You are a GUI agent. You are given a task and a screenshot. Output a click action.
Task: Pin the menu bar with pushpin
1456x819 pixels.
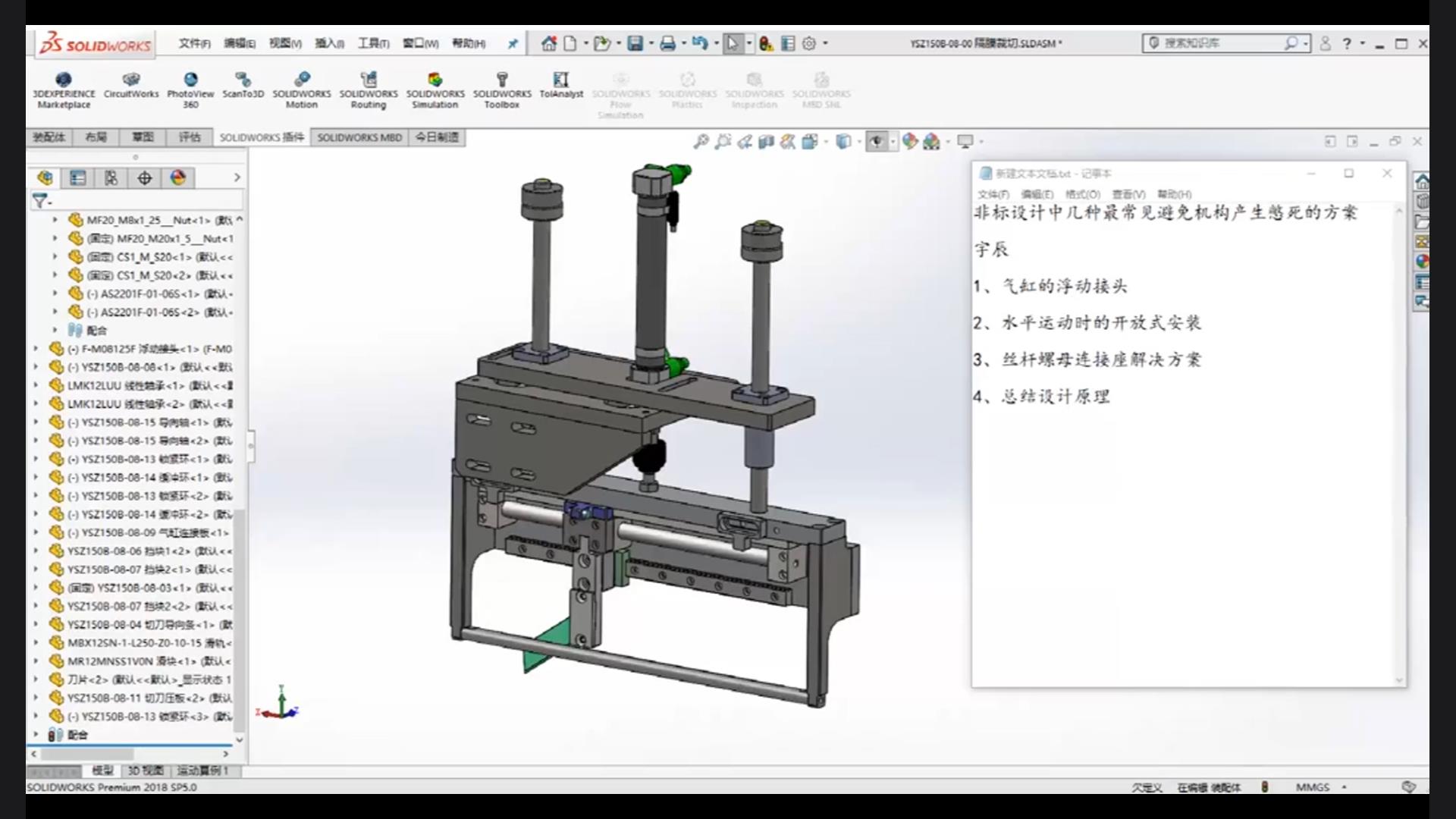click(513, 43)
